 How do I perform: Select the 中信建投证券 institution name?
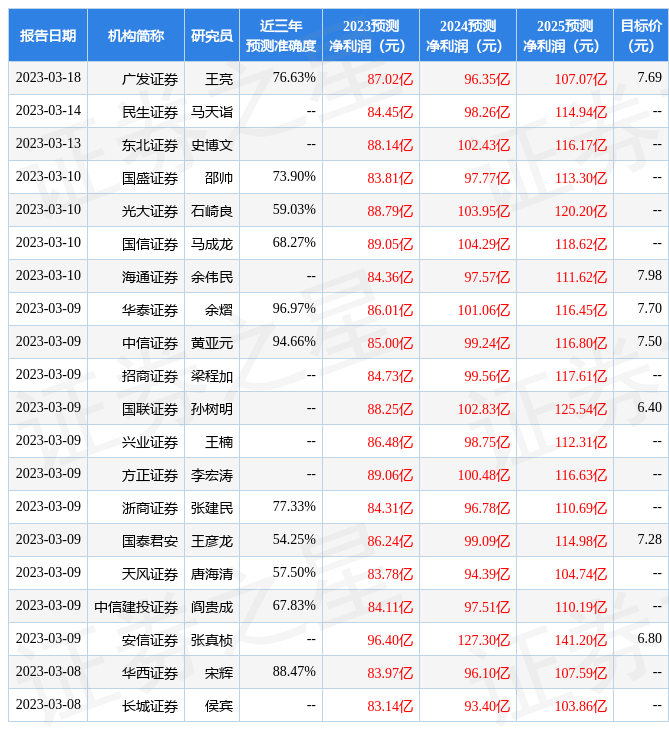[136, 606]
